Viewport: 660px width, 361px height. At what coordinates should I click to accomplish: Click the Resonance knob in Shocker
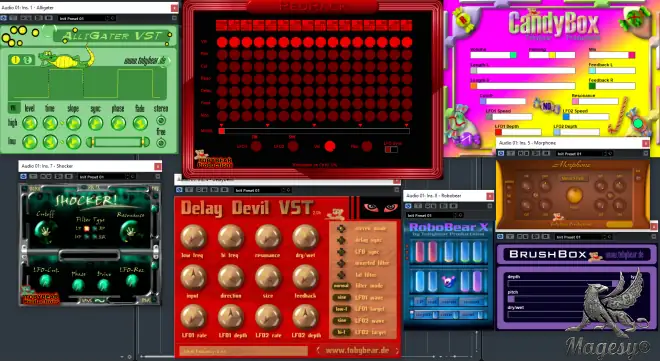(130, 231)
